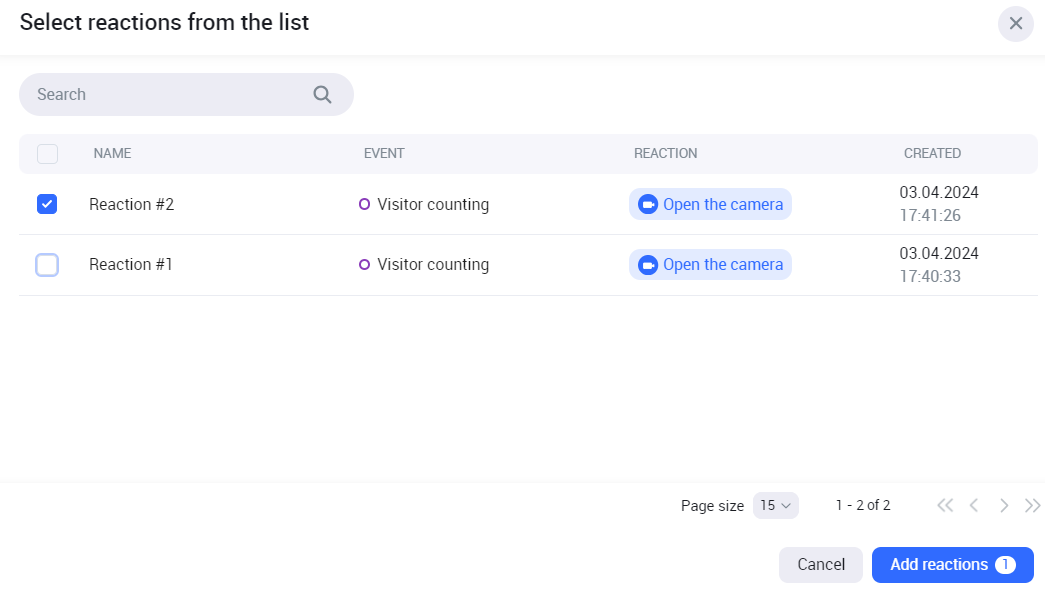Screen dimensions: 1045x589
Task: Click camera icon in Reaction #1 row
Action: 648,265
